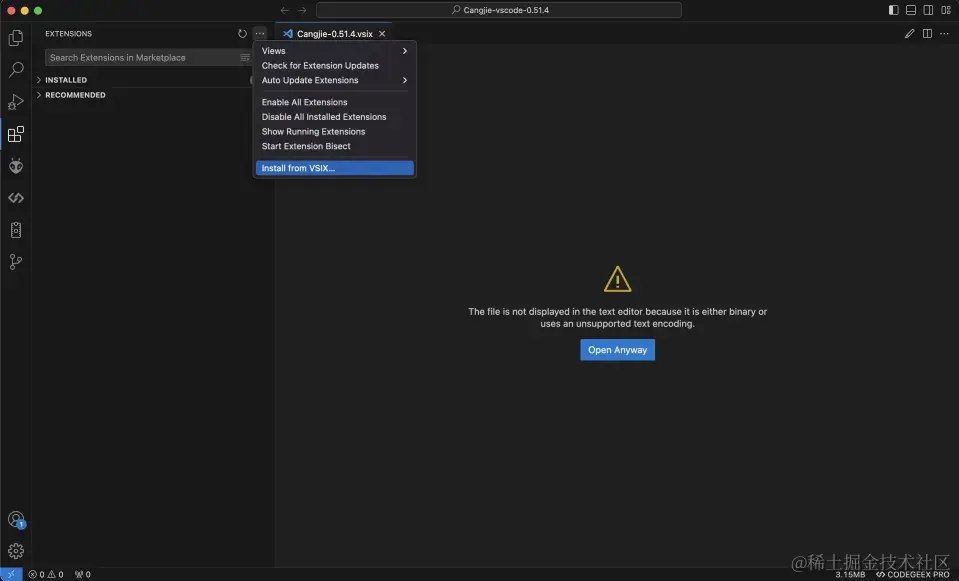Open Source Control view
Viewport: 959px width, 581px height.
(x=16, y=262)
